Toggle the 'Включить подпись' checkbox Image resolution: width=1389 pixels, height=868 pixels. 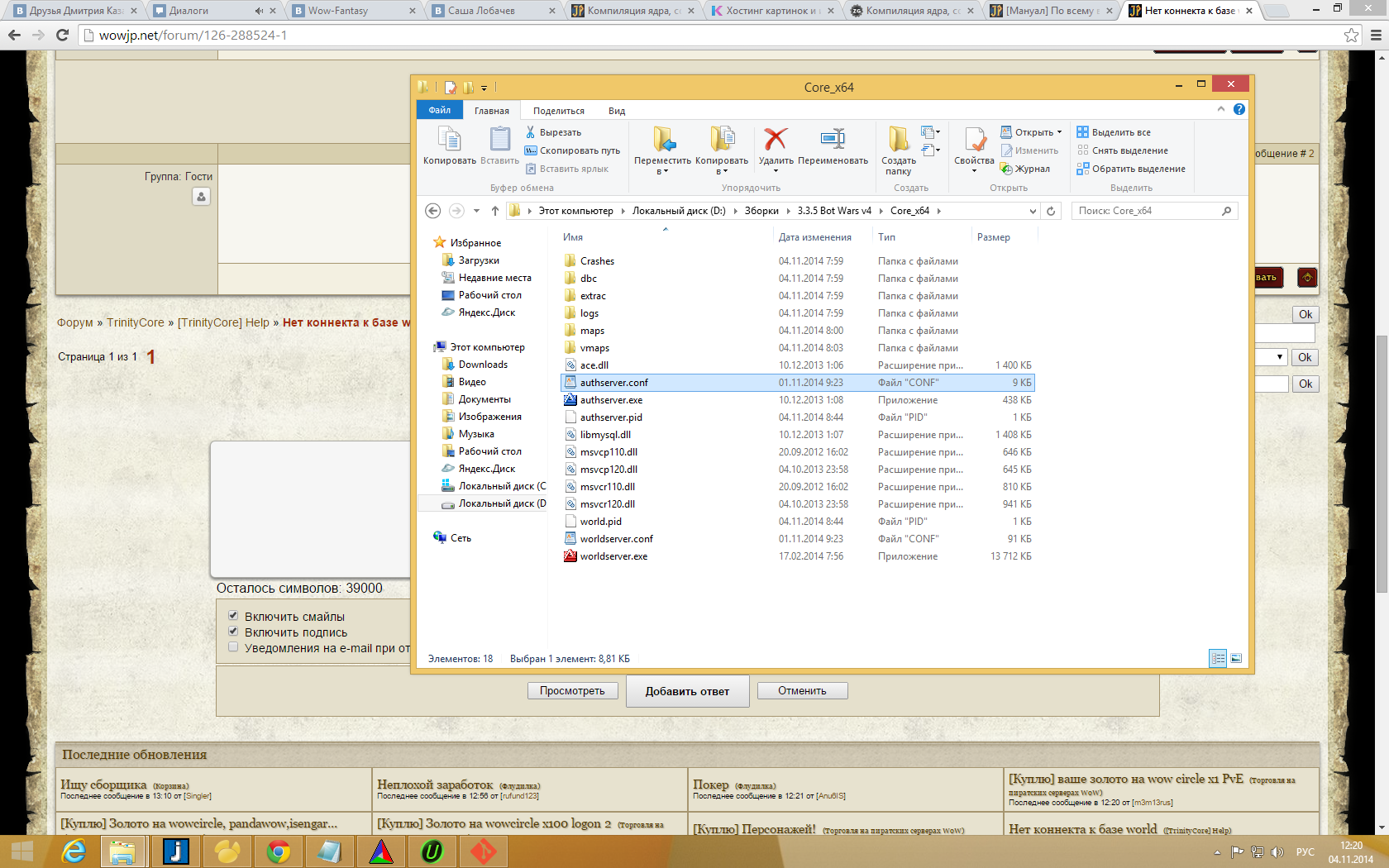point(233,632)
